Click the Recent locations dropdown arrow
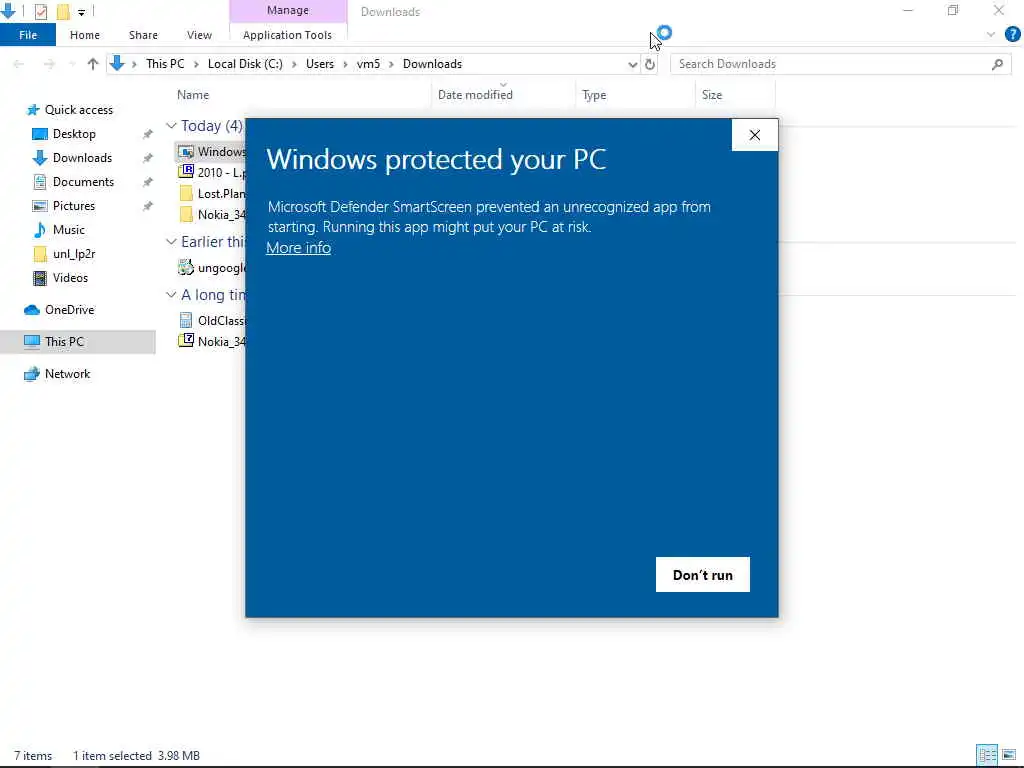The width and height of the screenshot is (1024, 768). pyautogui.click(x=72, y=64)
